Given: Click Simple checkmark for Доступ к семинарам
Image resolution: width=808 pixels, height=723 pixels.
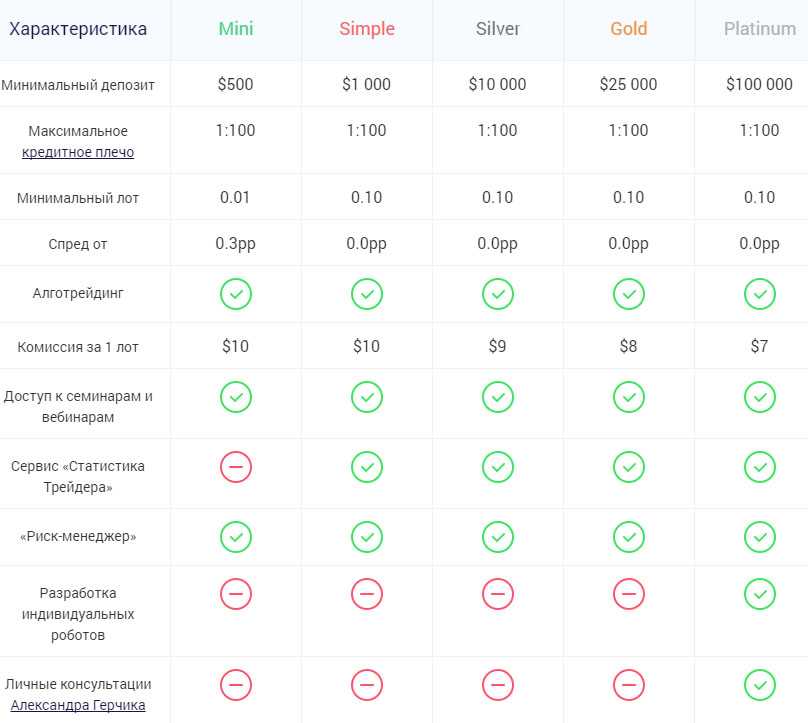Looking at the screenshot, I should [367, 397].
